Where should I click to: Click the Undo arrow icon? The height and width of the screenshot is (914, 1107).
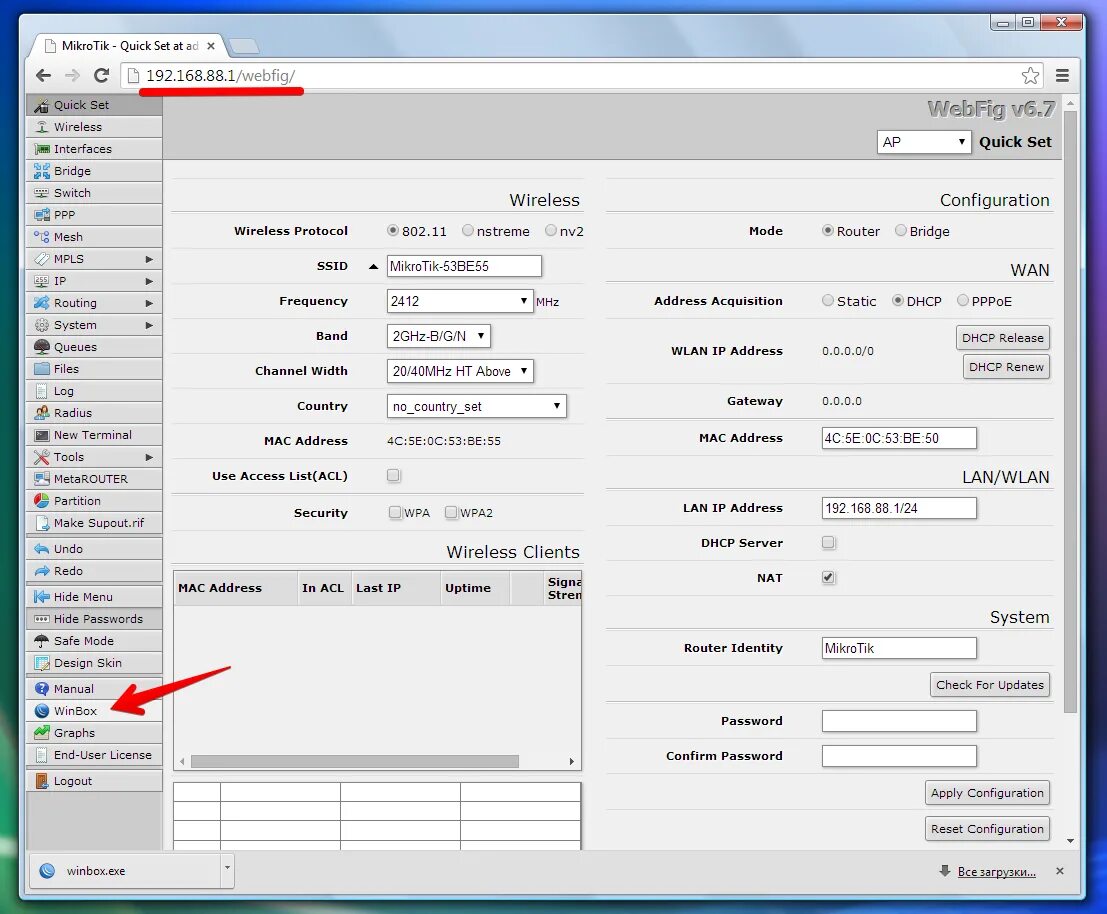tap(42, 548)
